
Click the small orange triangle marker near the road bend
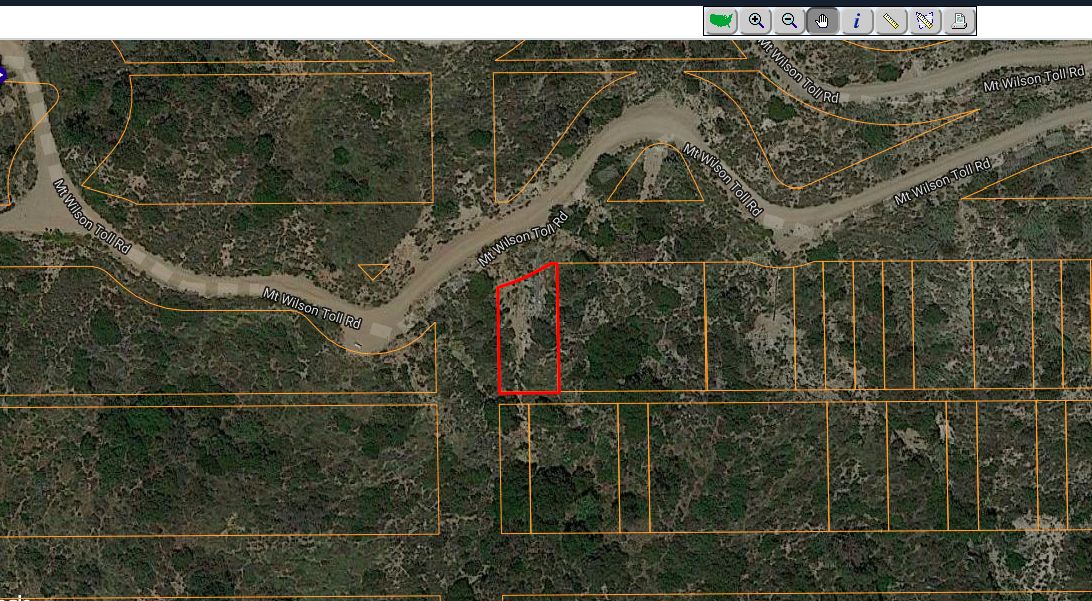point(372,268)
